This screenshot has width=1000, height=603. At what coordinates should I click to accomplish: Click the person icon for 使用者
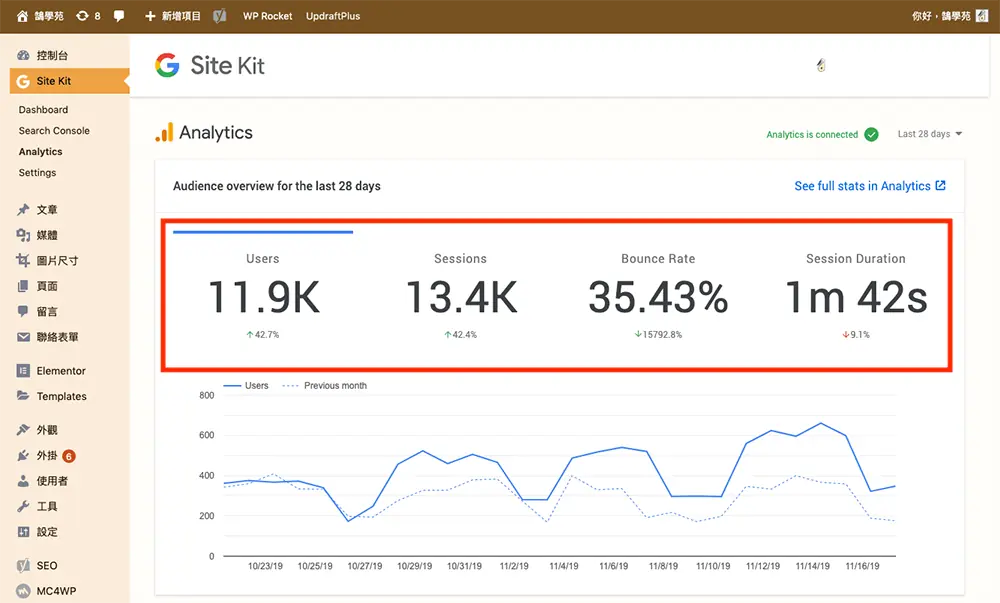pyautogui.click(x=24, y=481)
